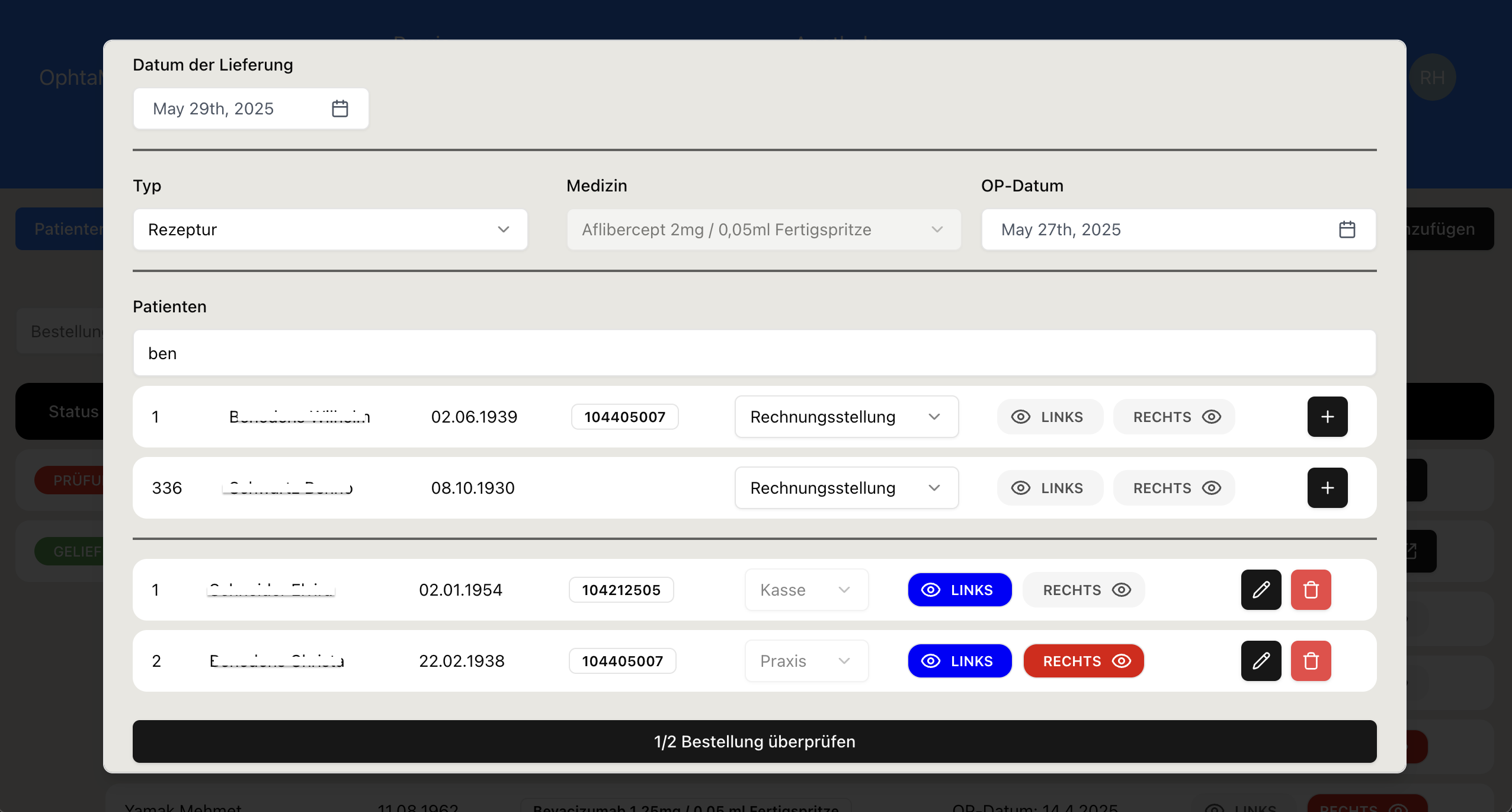1512x812 pixels.
Task: Open the OP-Datum calendar picker
Action: point(1348,229)
